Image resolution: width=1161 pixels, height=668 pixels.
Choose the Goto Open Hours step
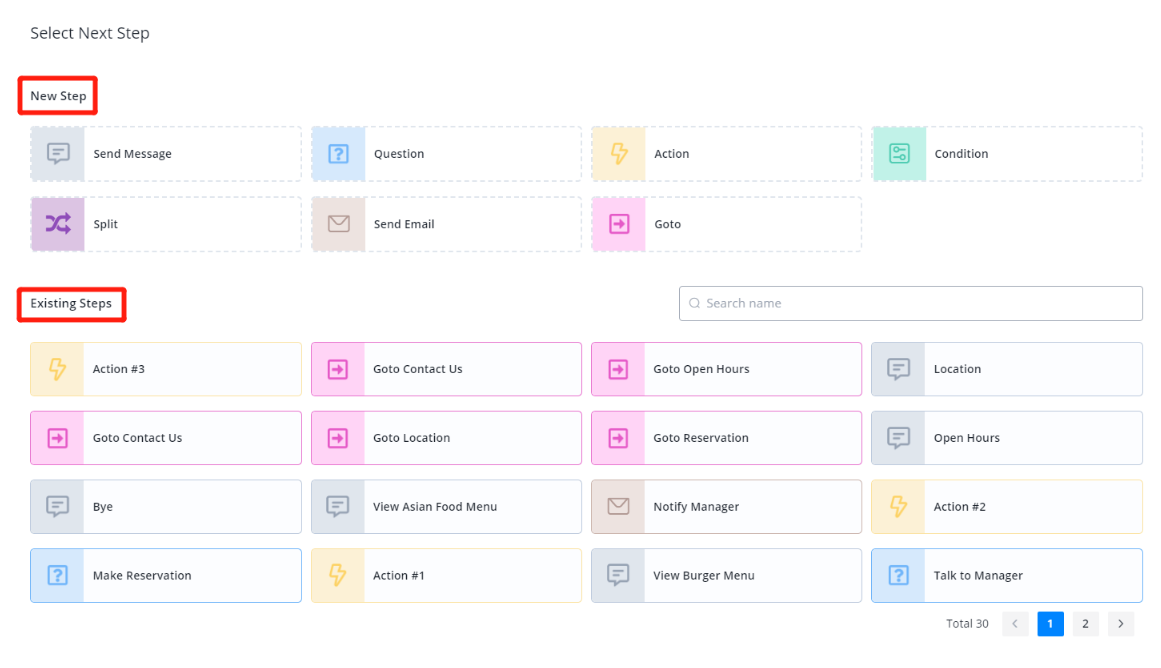[726, 369]
